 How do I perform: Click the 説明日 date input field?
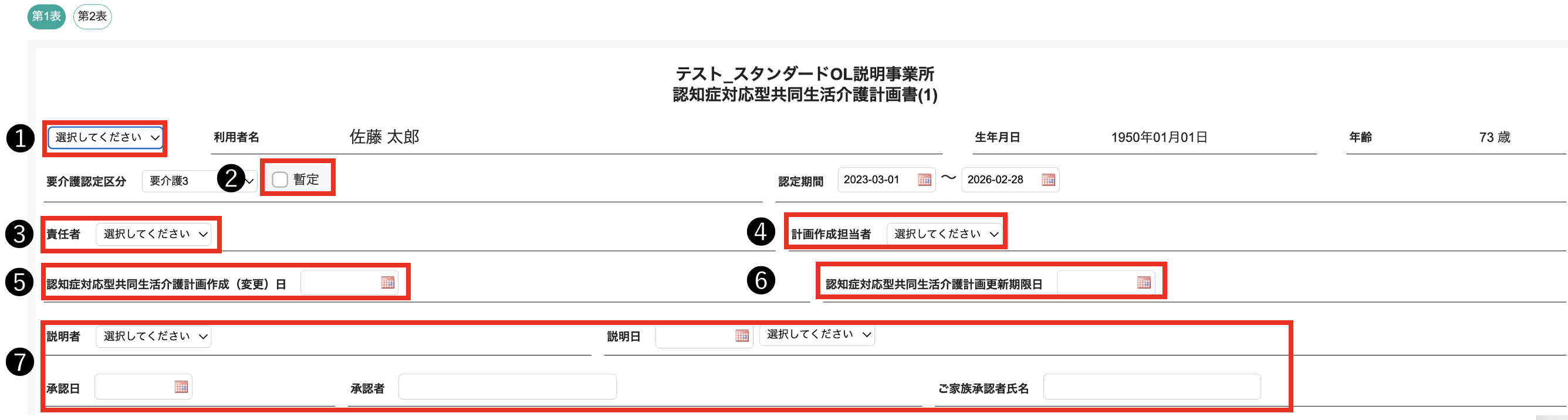pyautogui.click(x=694, y=336)
